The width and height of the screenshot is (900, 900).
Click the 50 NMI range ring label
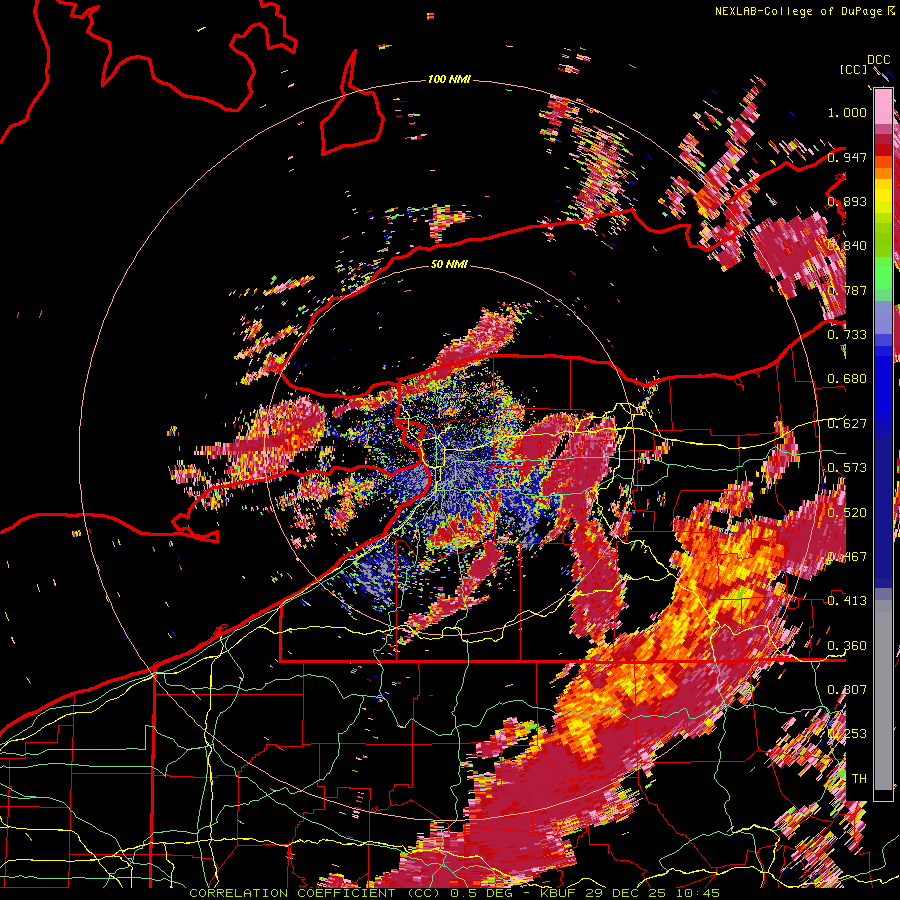[449, 264]
